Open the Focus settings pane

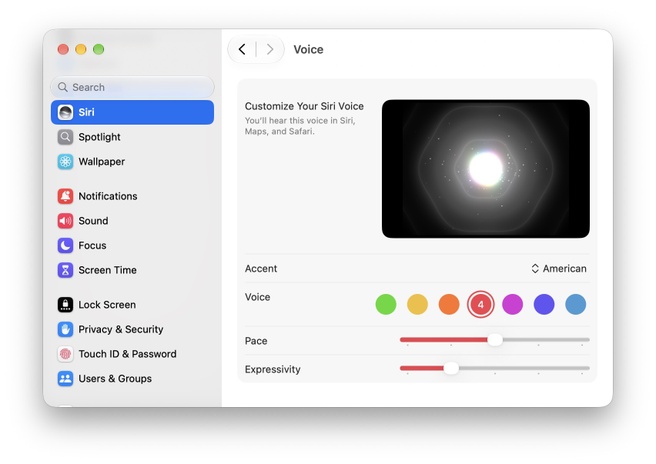pos(132,246)
